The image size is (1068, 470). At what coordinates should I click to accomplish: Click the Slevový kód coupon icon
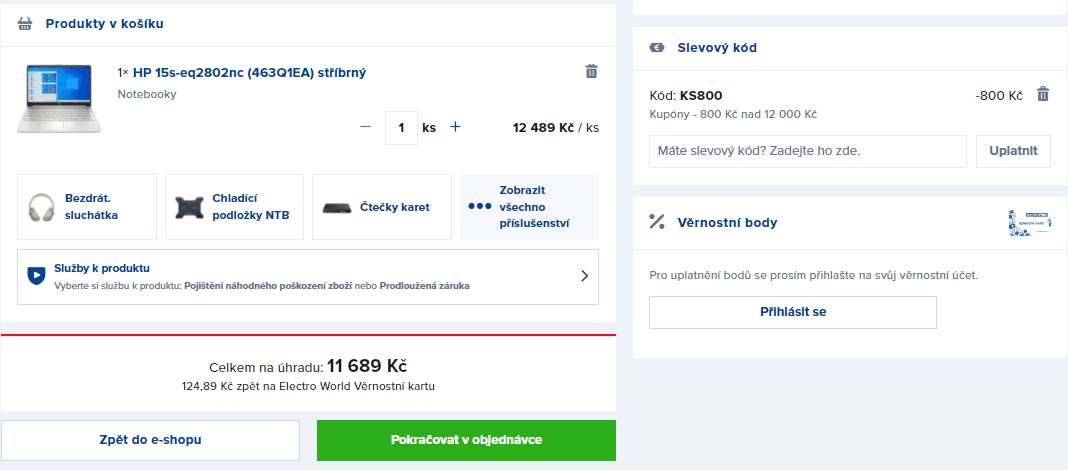tap(657, 48)
